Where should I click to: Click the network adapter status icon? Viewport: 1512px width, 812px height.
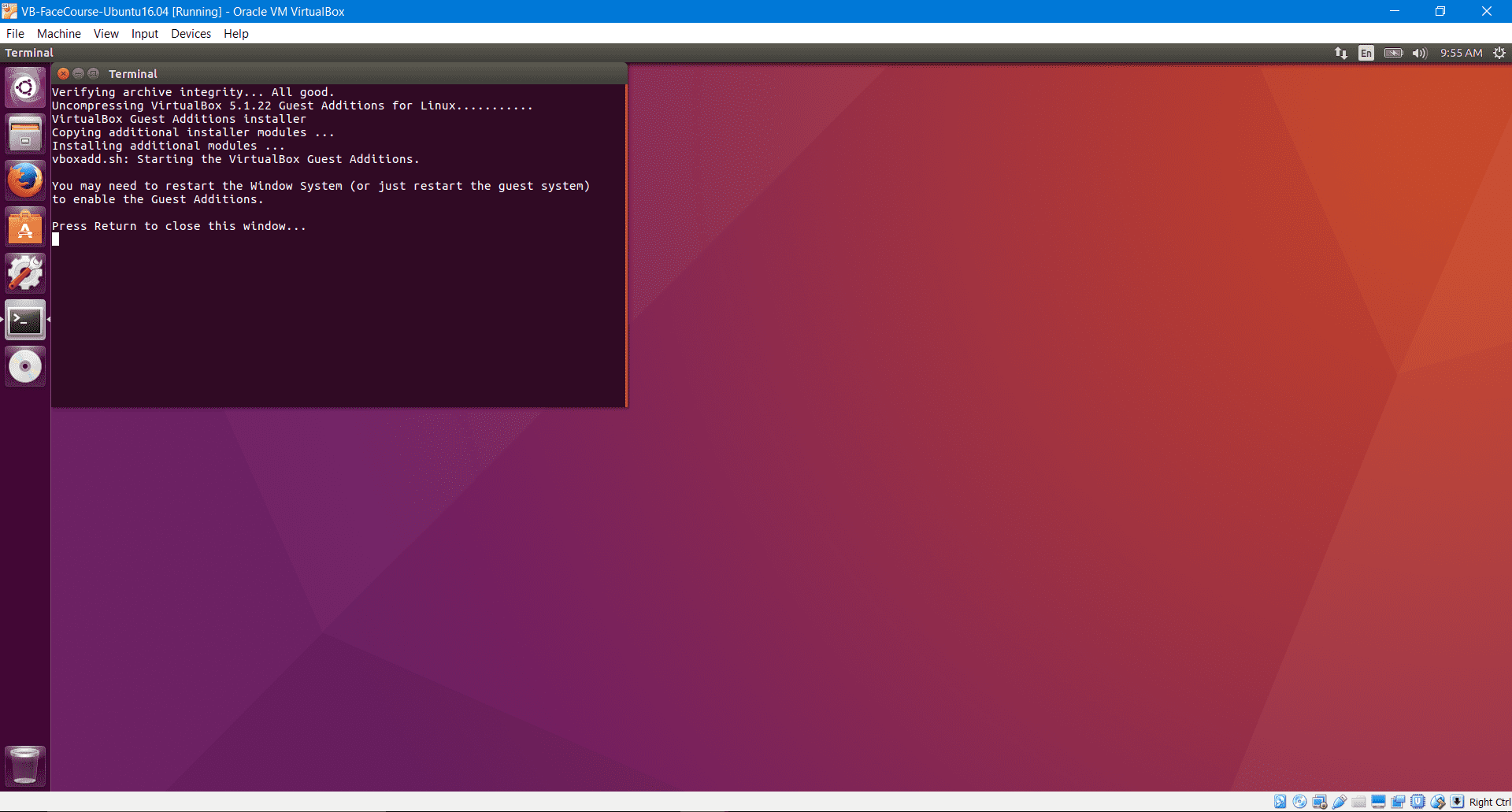(1320, 802)
